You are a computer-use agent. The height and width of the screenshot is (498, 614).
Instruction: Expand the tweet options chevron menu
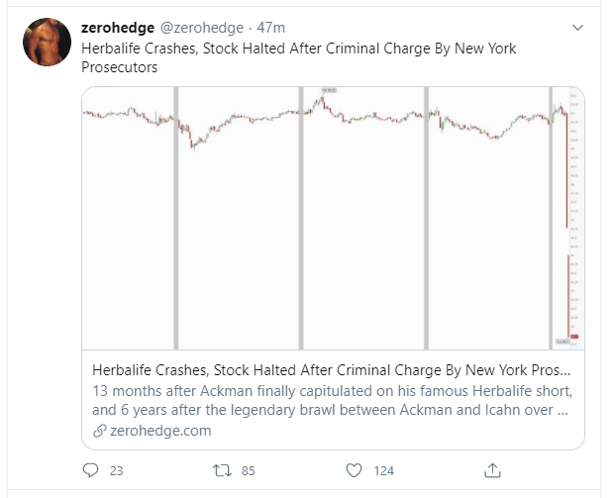click(577, 28)
